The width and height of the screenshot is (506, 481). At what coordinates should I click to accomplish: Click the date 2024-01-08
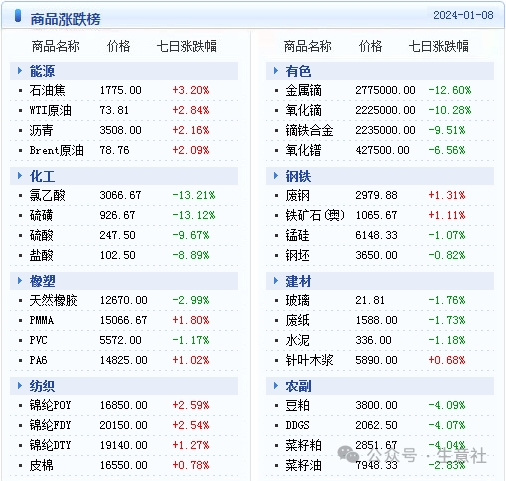pyautogui.click(x=463, y=15)
